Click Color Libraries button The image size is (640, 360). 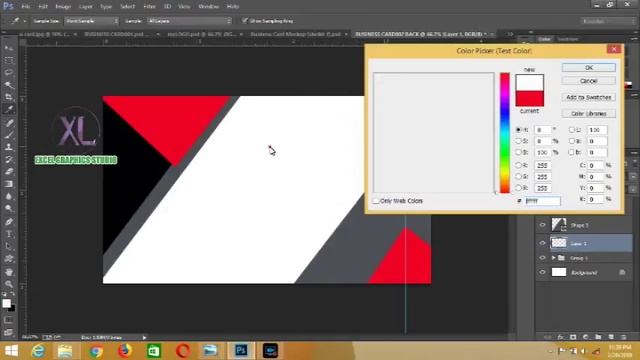point(589,113)
